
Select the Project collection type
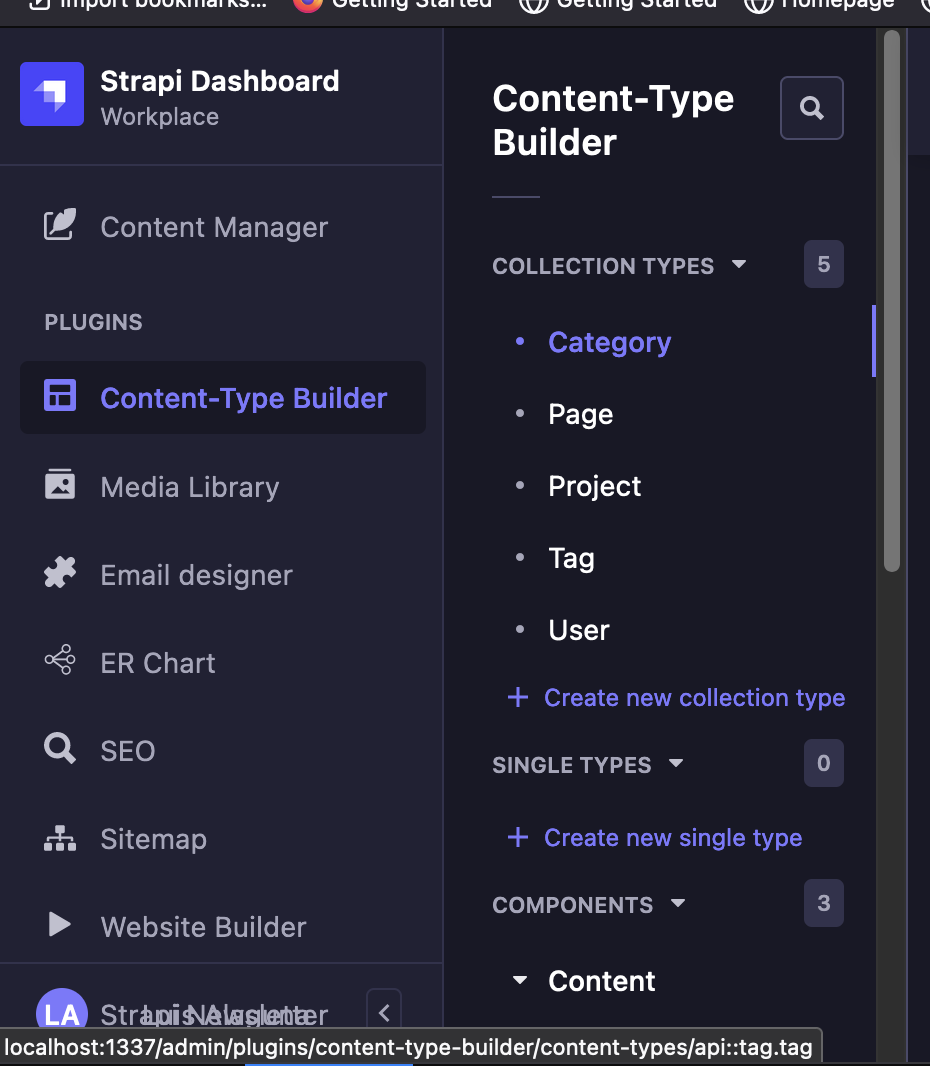595,486
